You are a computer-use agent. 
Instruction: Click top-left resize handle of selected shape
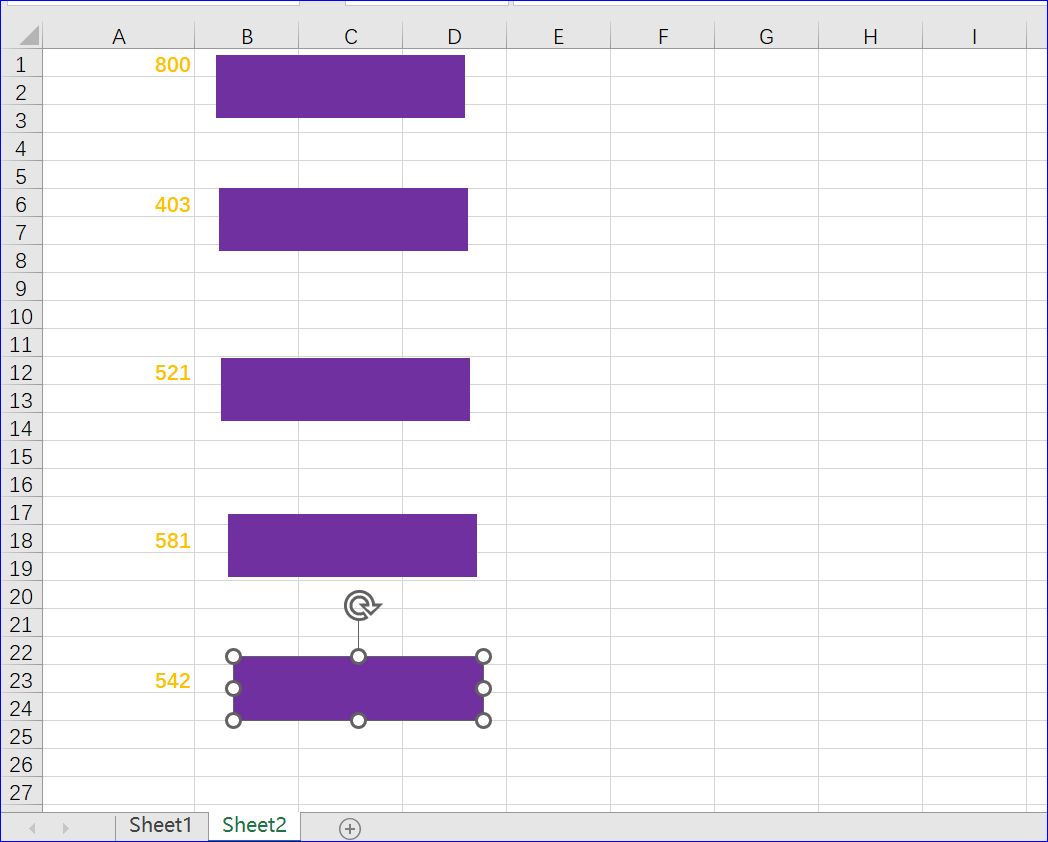point(233,656)
